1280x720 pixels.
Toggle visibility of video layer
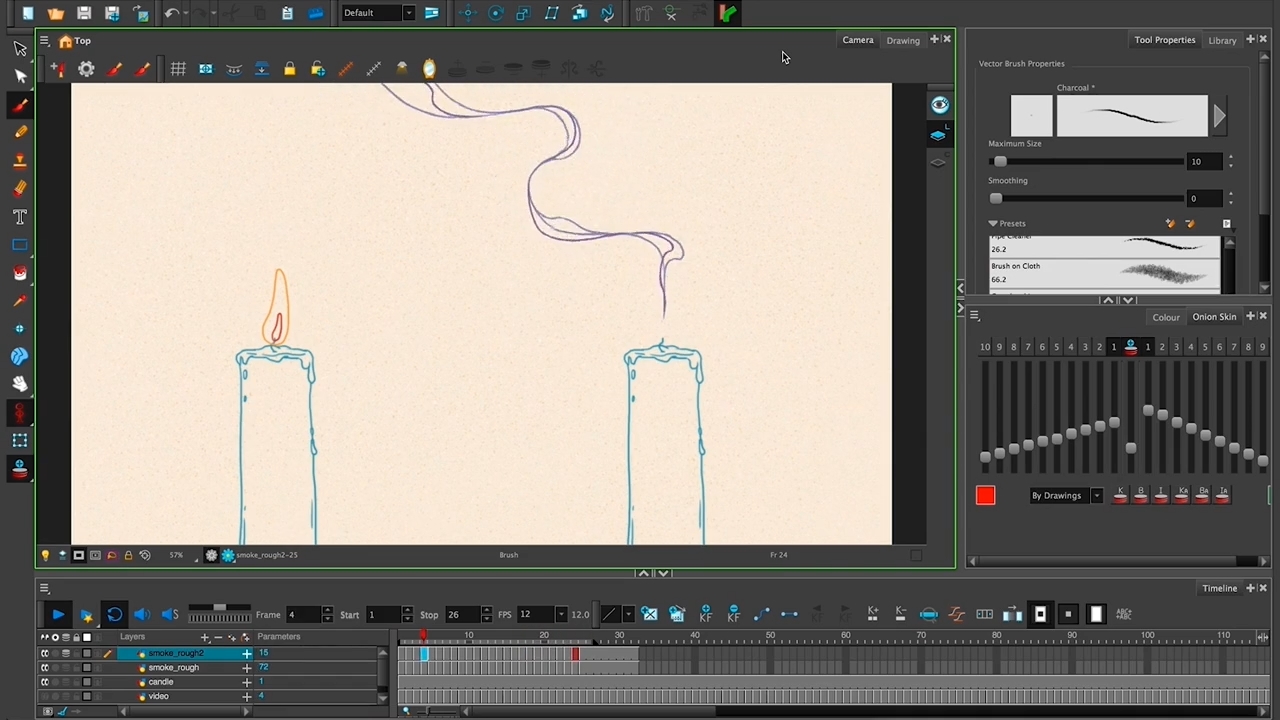tap(44, 696)
